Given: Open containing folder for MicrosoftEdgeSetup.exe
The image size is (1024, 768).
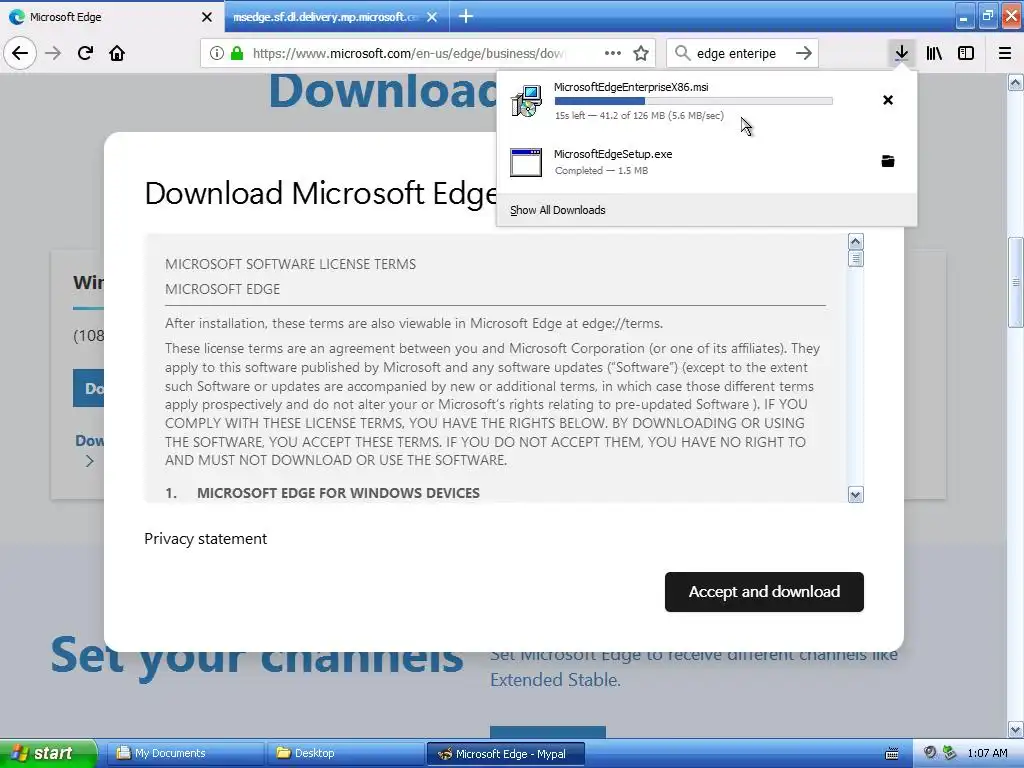Looking at the screenshot, I should pos(888,161).
